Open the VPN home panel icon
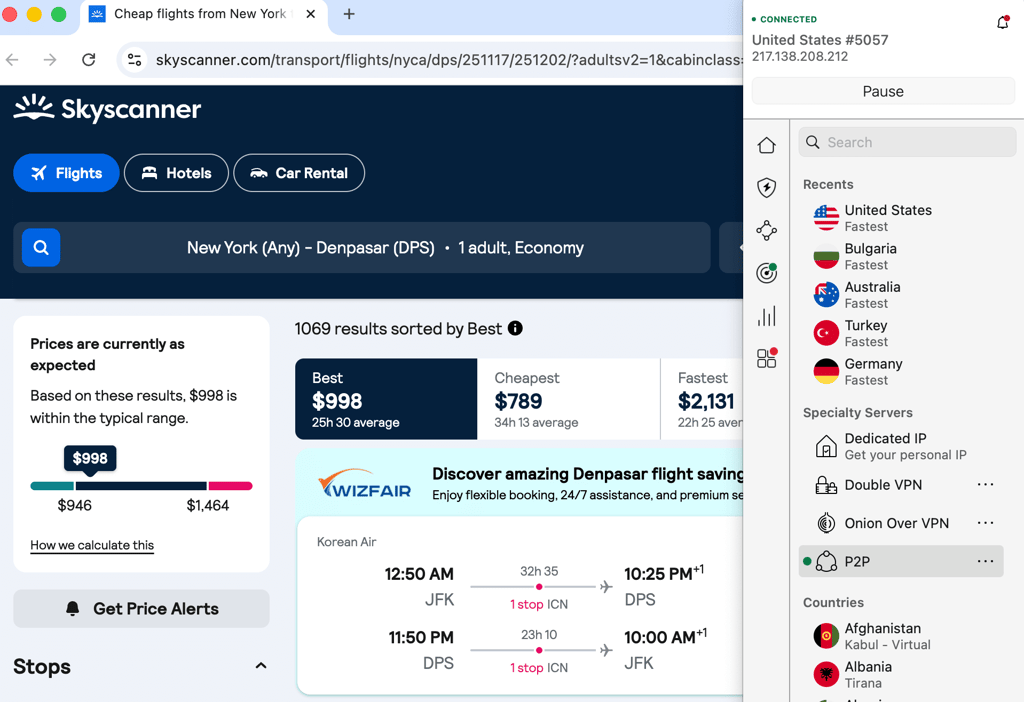The image size is (1024, 702). [767, 145]
